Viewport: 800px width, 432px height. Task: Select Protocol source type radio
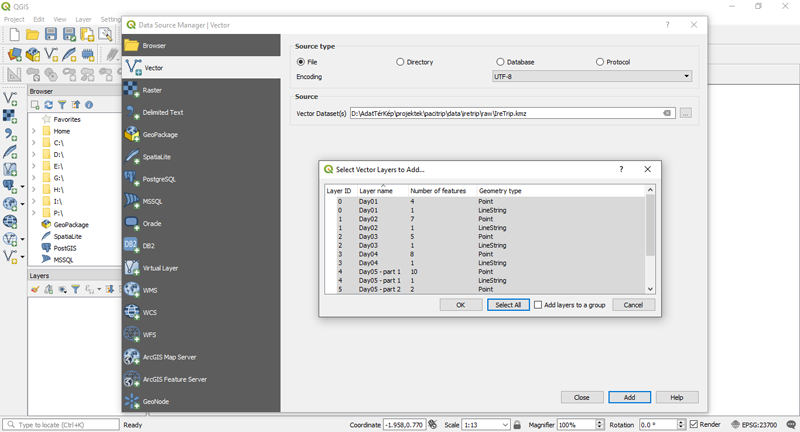pyautogui.click(x=600, y=62)
